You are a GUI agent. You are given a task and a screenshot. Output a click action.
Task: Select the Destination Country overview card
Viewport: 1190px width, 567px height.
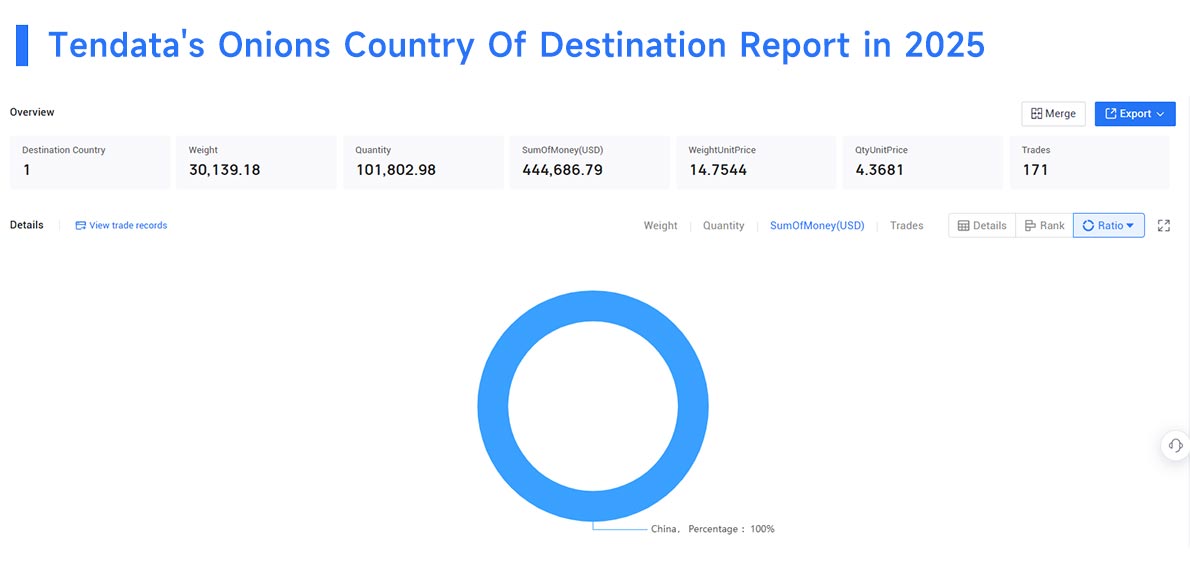click(90, 162)
